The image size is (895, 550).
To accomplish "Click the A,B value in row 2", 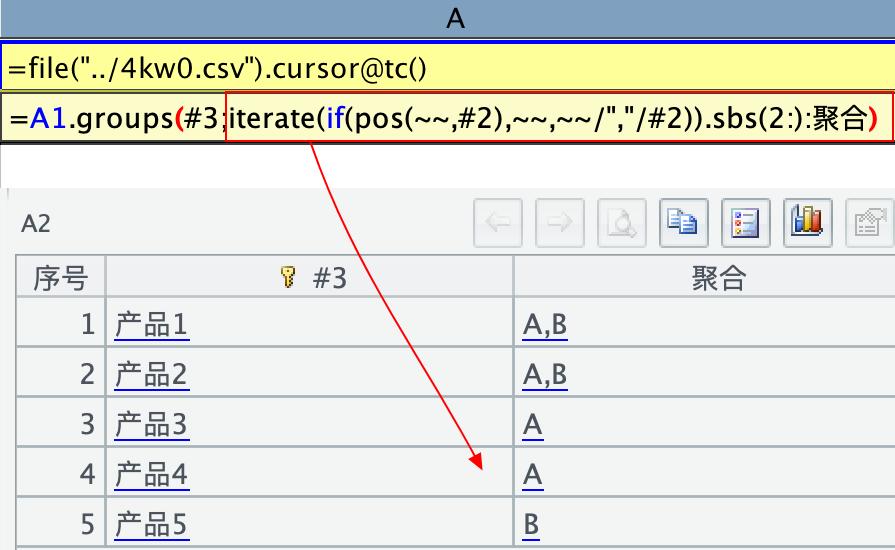I will tap(545, 375).
